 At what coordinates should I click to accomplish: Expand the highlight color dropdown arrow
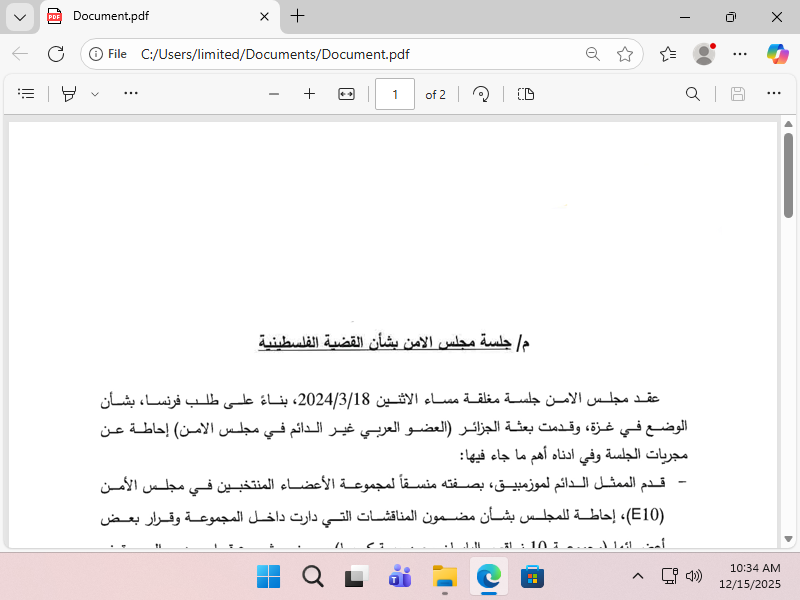95,94
